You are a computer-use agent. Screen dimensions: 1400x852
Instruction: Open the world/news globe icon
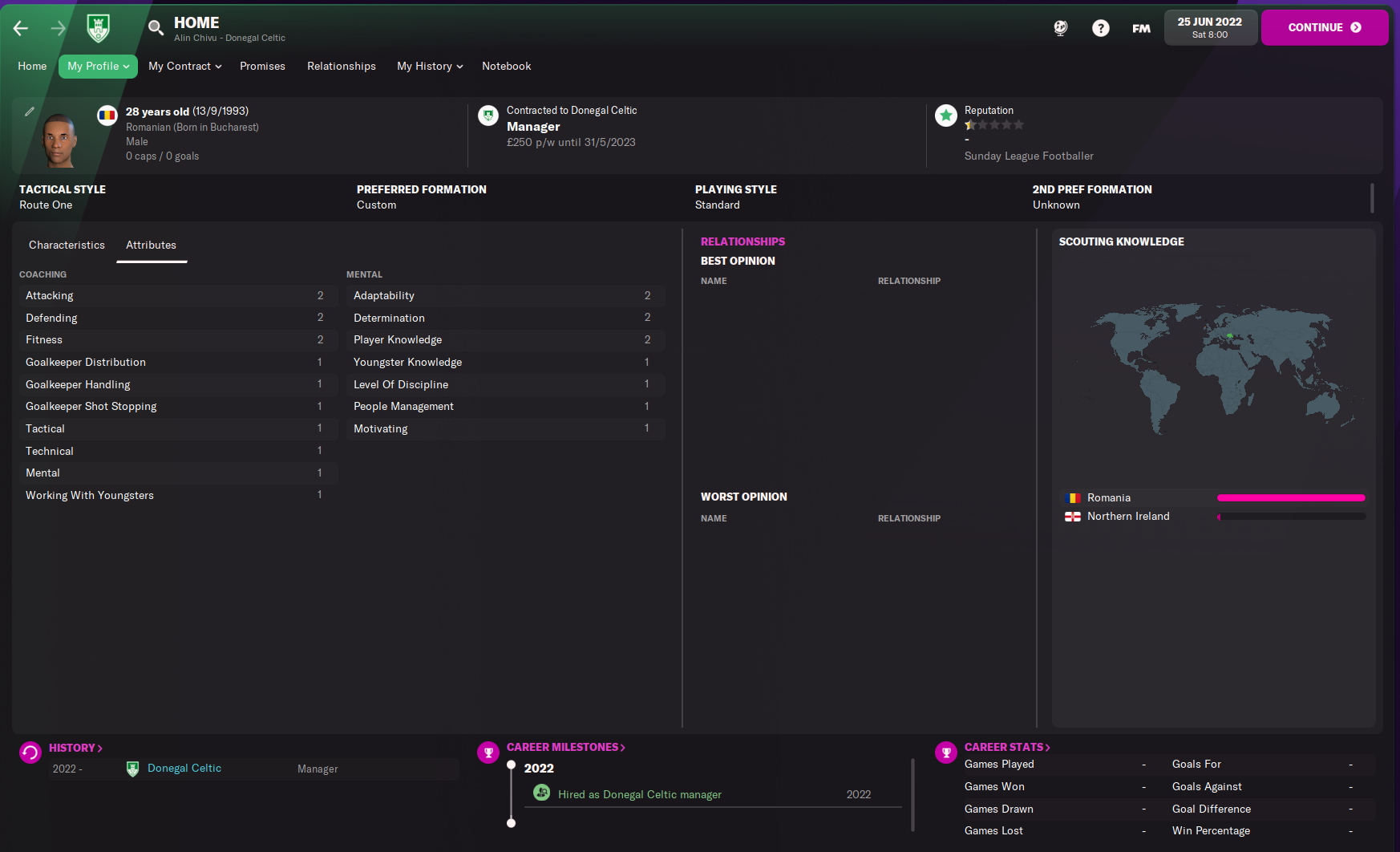point(1061,28)
